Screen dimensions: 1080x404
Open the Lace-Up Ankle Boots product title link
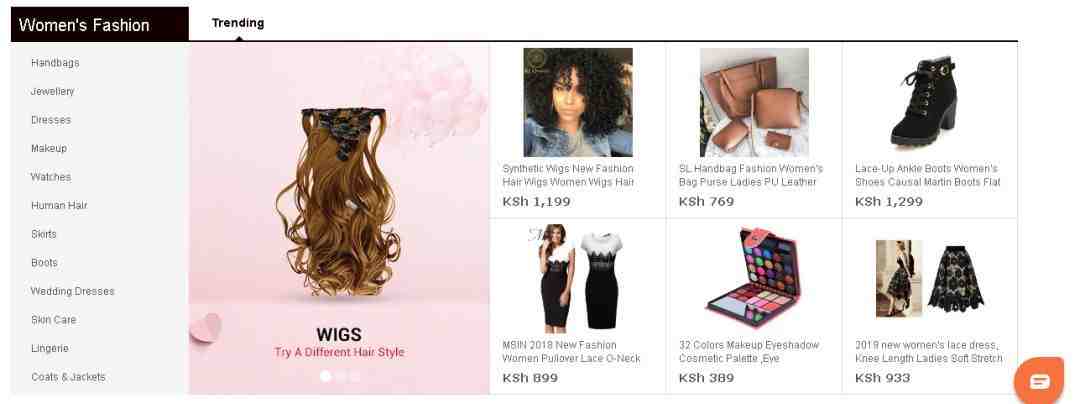(x=928, y=176)
